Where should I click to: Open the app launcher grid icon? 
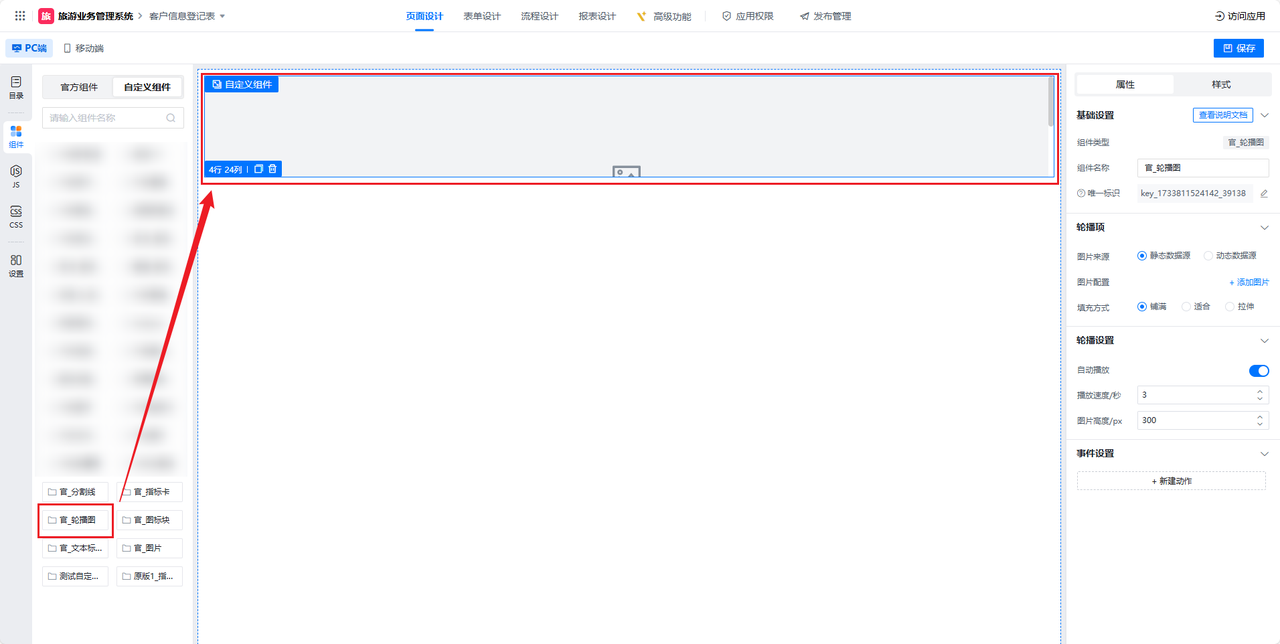(20, 16)
